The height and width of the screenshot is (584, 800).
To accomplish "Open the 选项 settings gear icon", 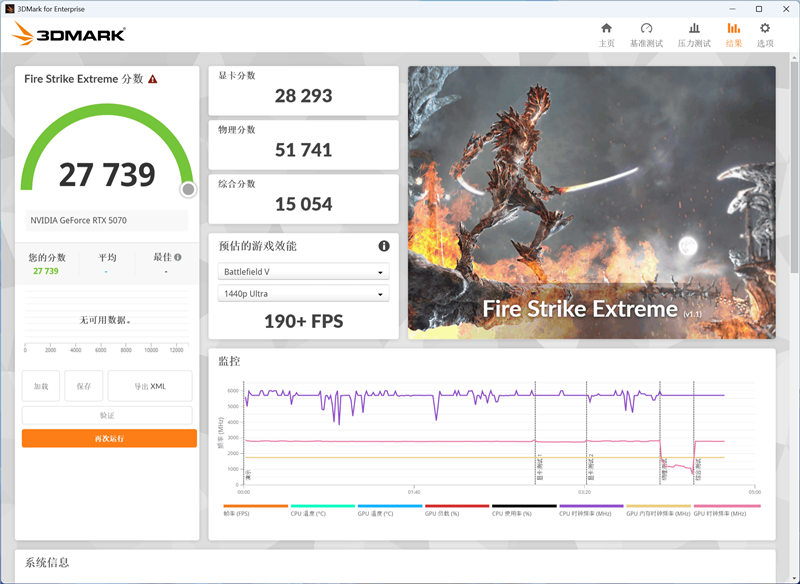I will (x=765, y=30).
